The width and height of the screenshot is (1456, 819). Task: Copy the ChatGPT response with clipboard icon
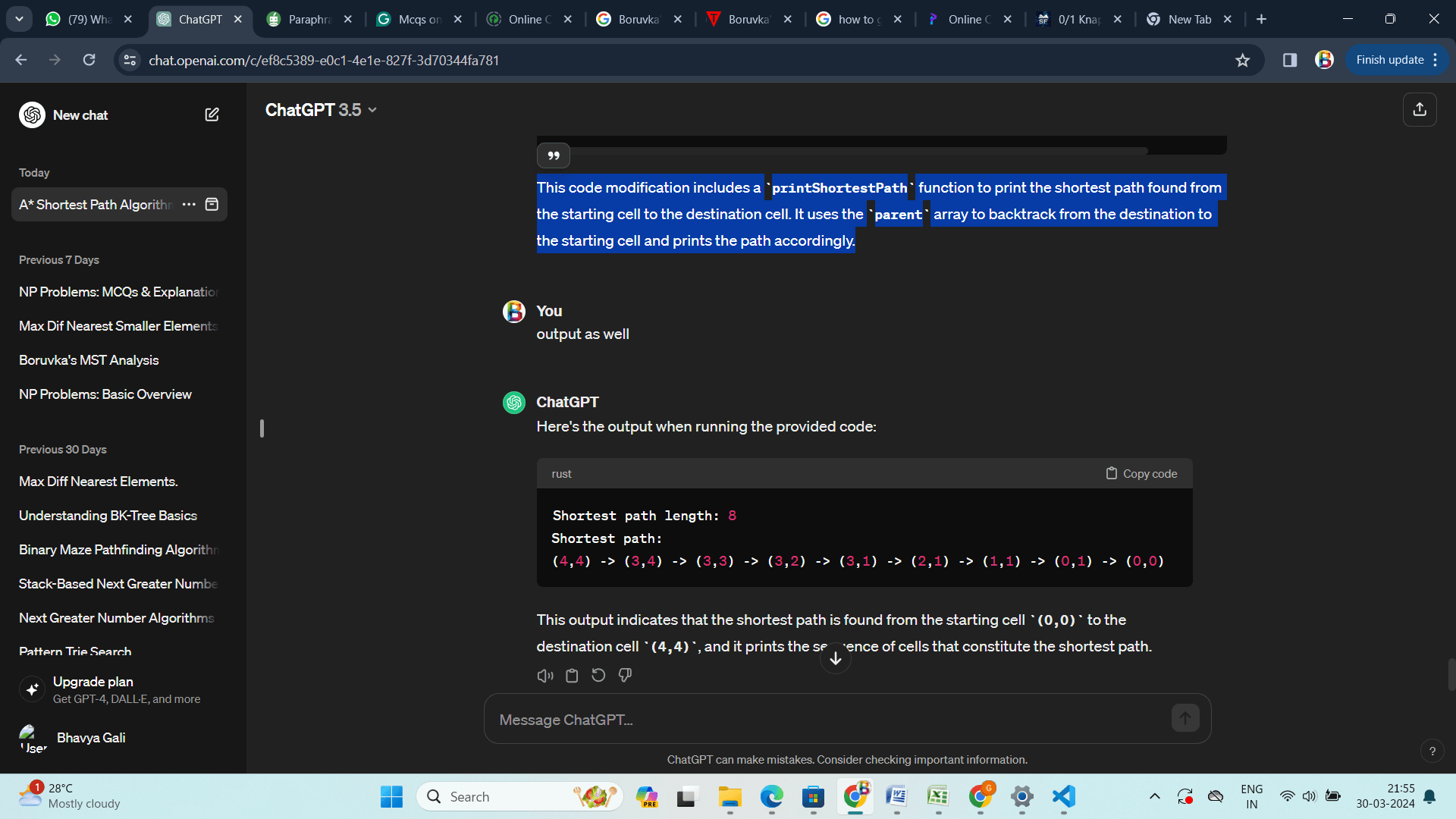point(572,675)
